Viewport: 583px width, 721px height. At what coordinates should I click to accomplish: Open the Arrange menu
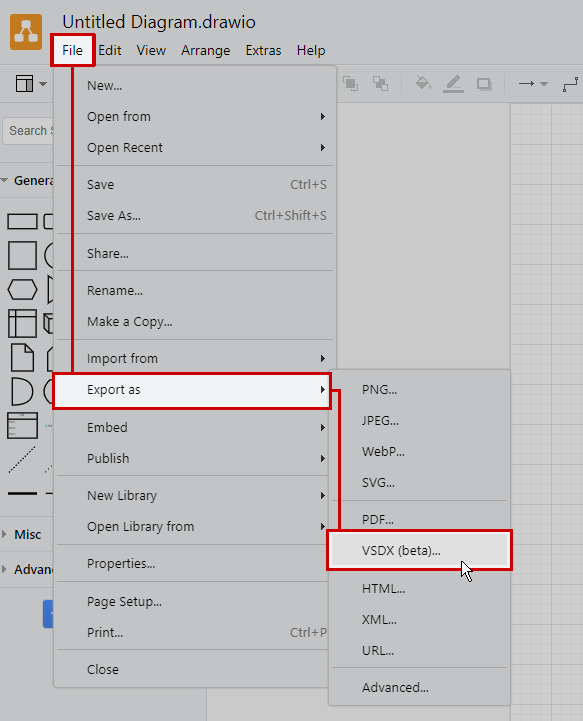click(206, 50)
